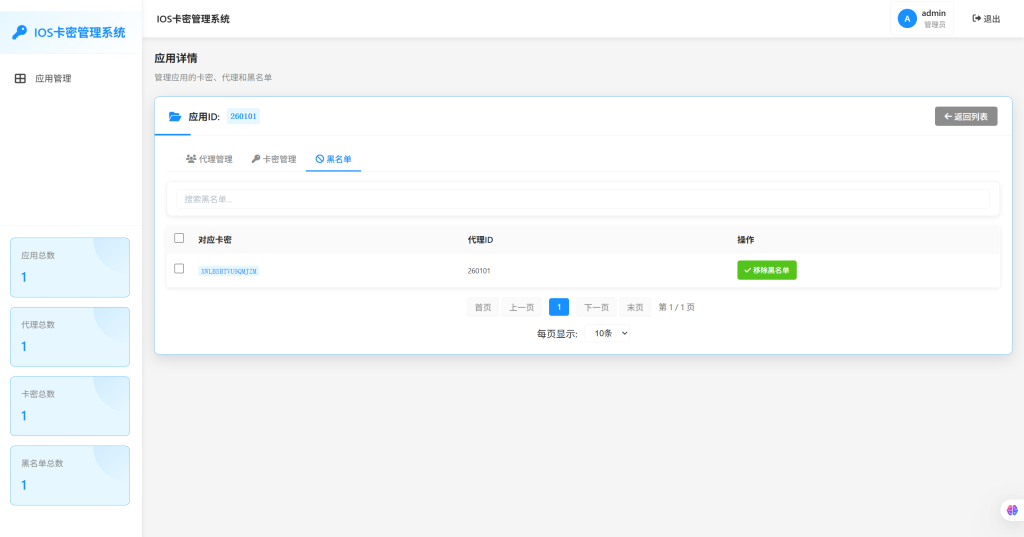
Task: Click the 应用ID 260101 badge
Action: 243,116
